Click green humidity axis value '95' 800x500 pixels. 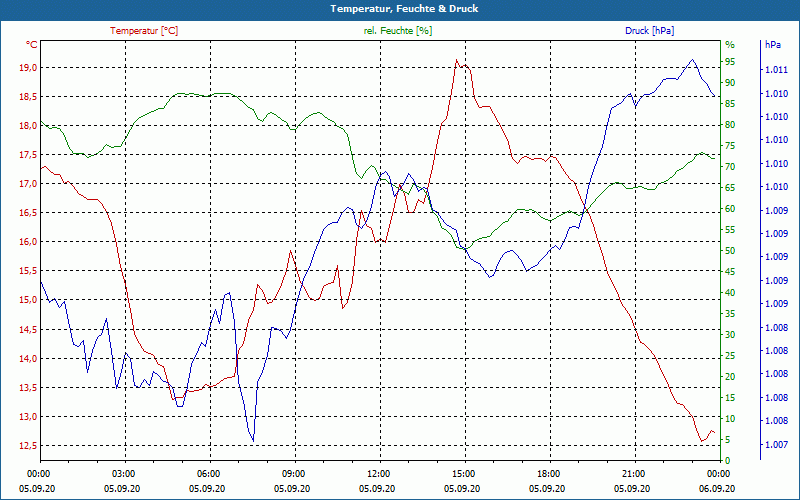730,62
